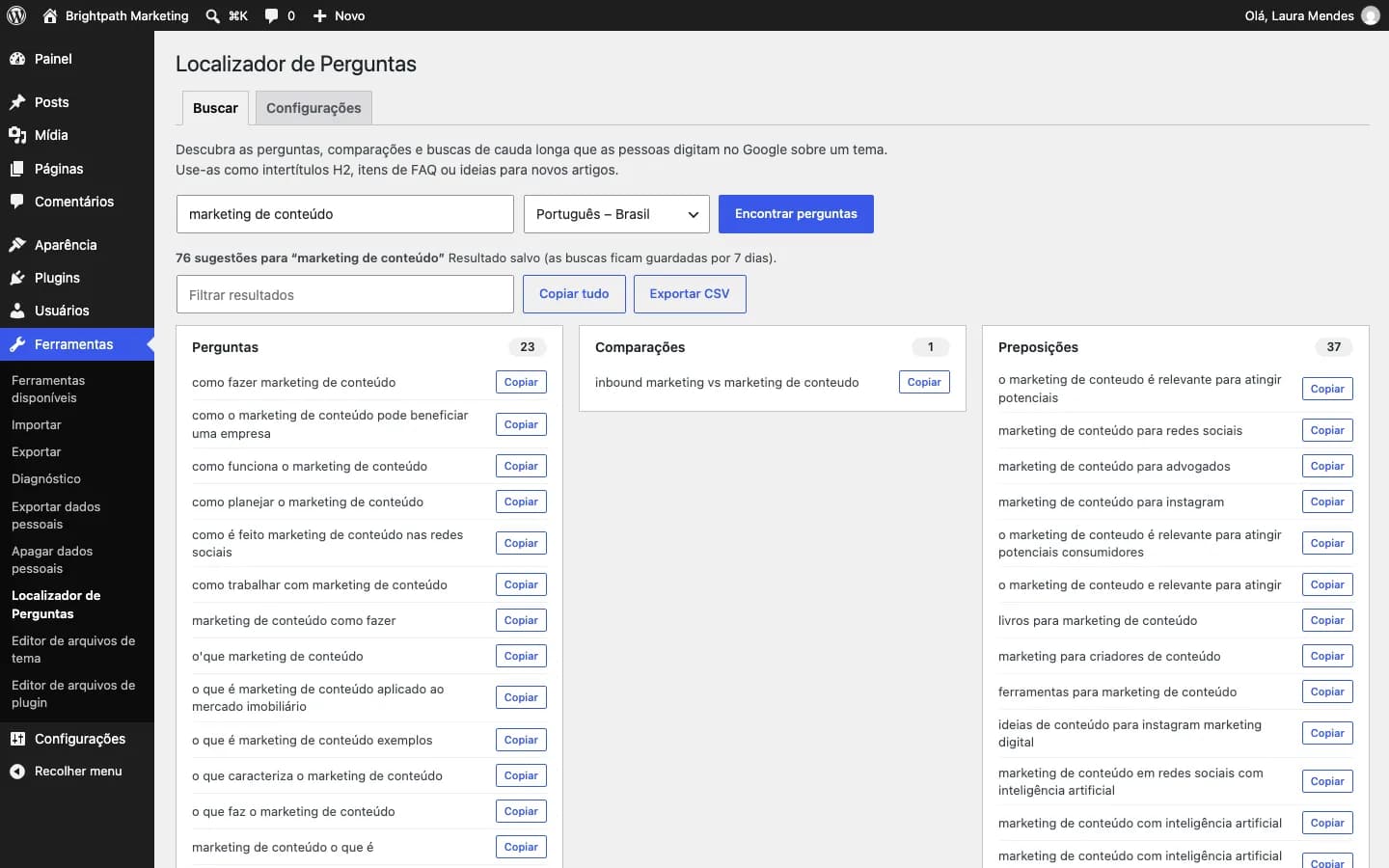Click the Usuários person icon
The height and width of the screenshot is (868, 1389).
point(17,311)
